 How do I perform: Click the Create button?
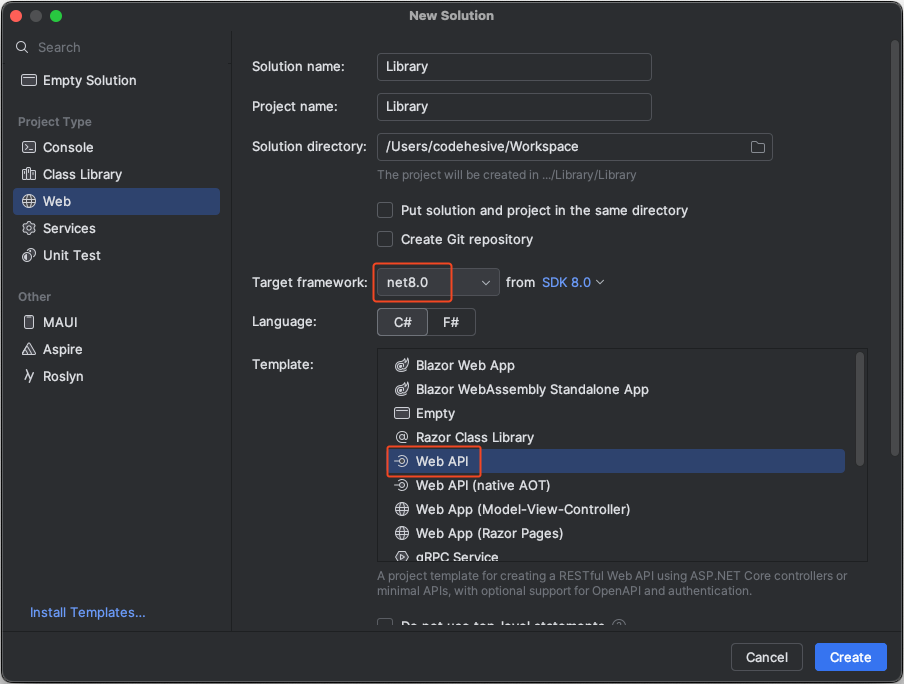tap(850, 657)
